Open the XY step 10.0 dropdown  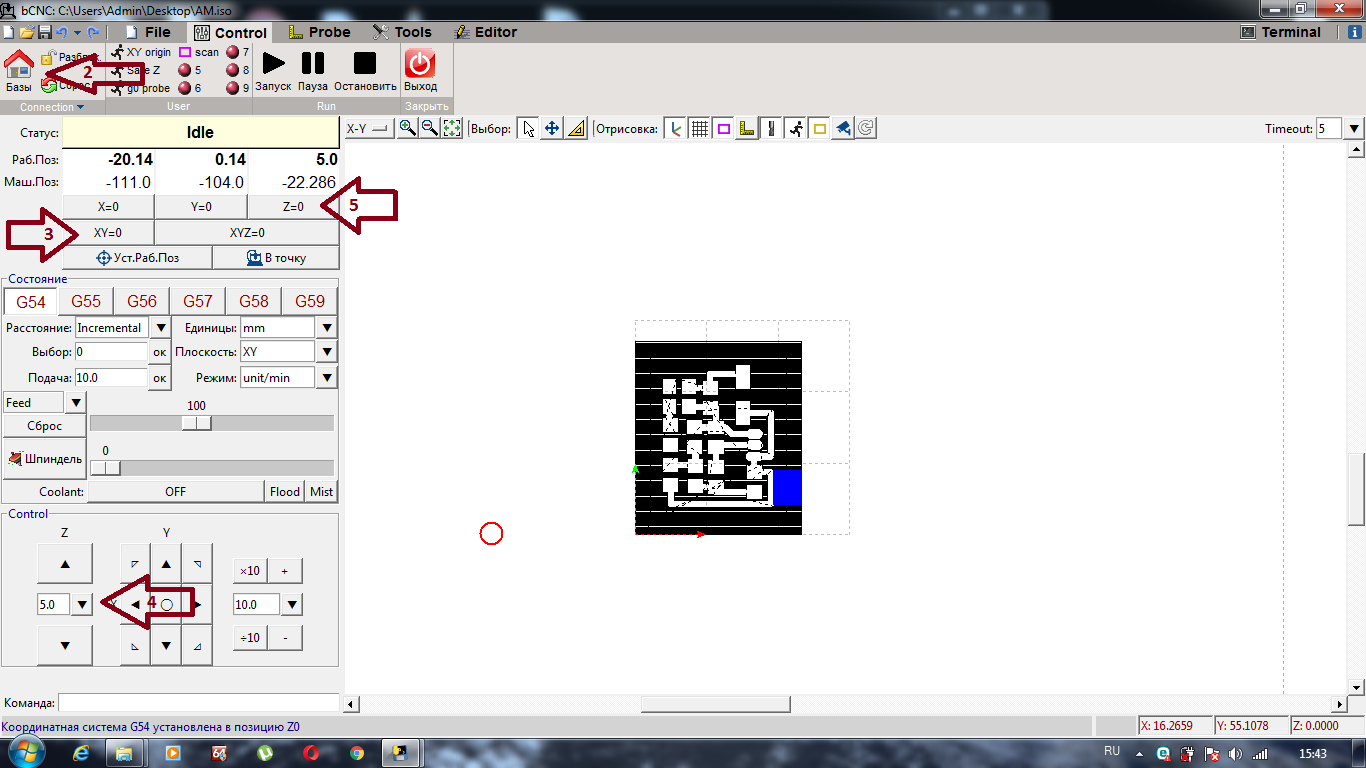tap(292, 604)
